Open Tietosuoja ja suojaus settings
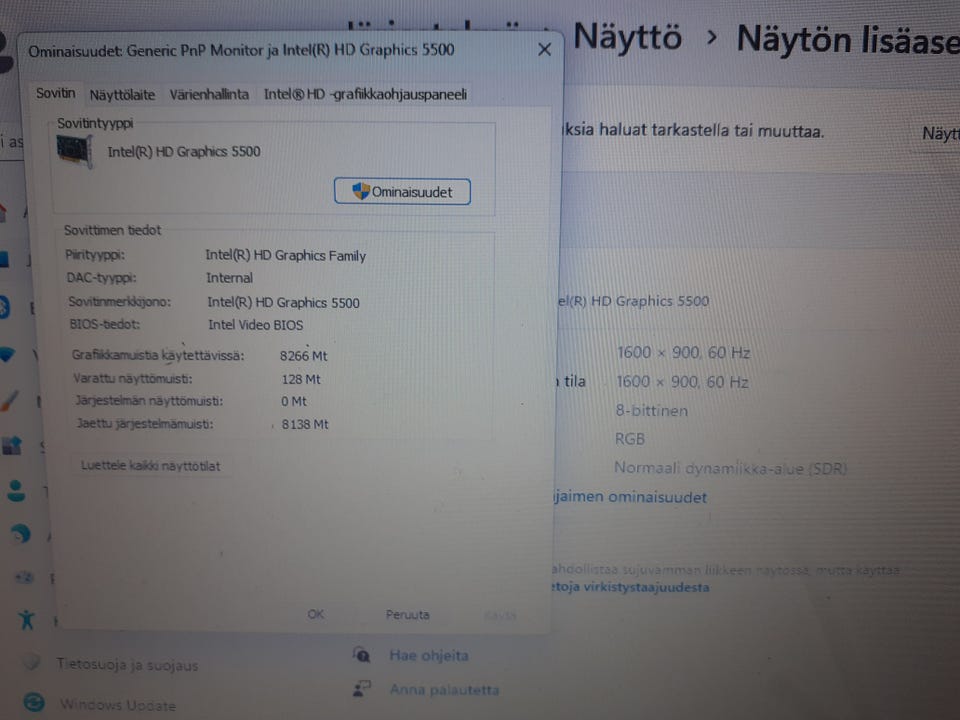The image size is (960, 720). click(x=127, y=665)
